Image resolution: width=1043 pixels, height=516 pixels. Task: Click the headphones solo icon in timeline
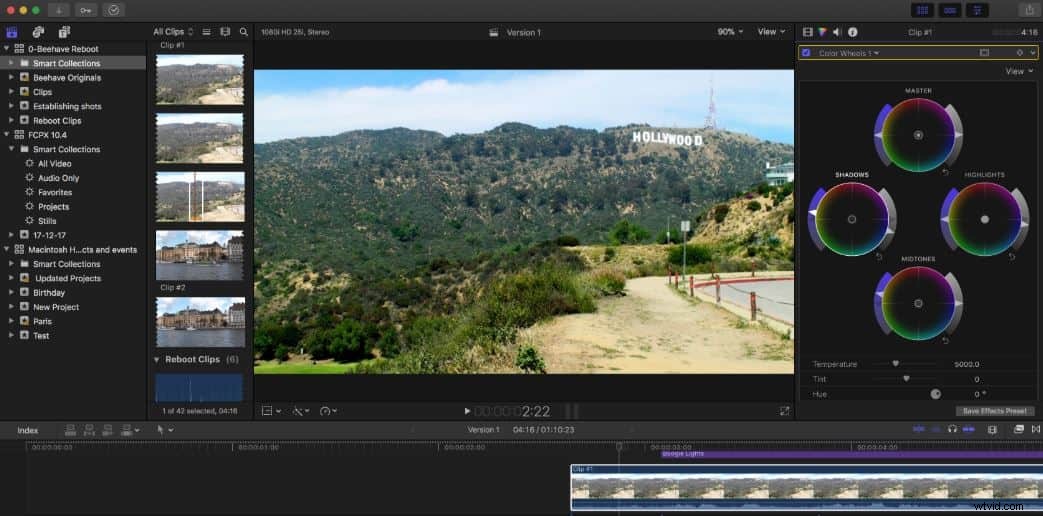pyautogui.click(x=952, y=430)
